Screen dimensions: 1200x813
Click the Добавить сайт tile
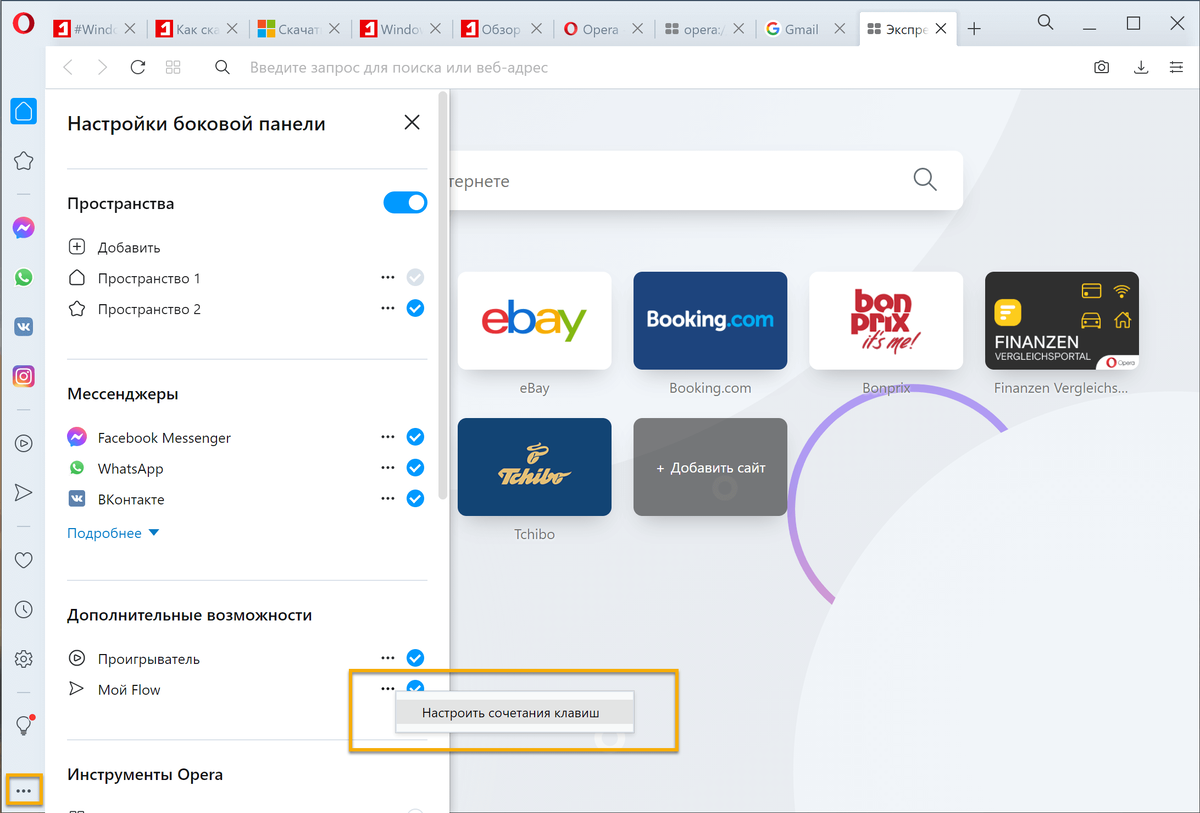click(710, 467)
